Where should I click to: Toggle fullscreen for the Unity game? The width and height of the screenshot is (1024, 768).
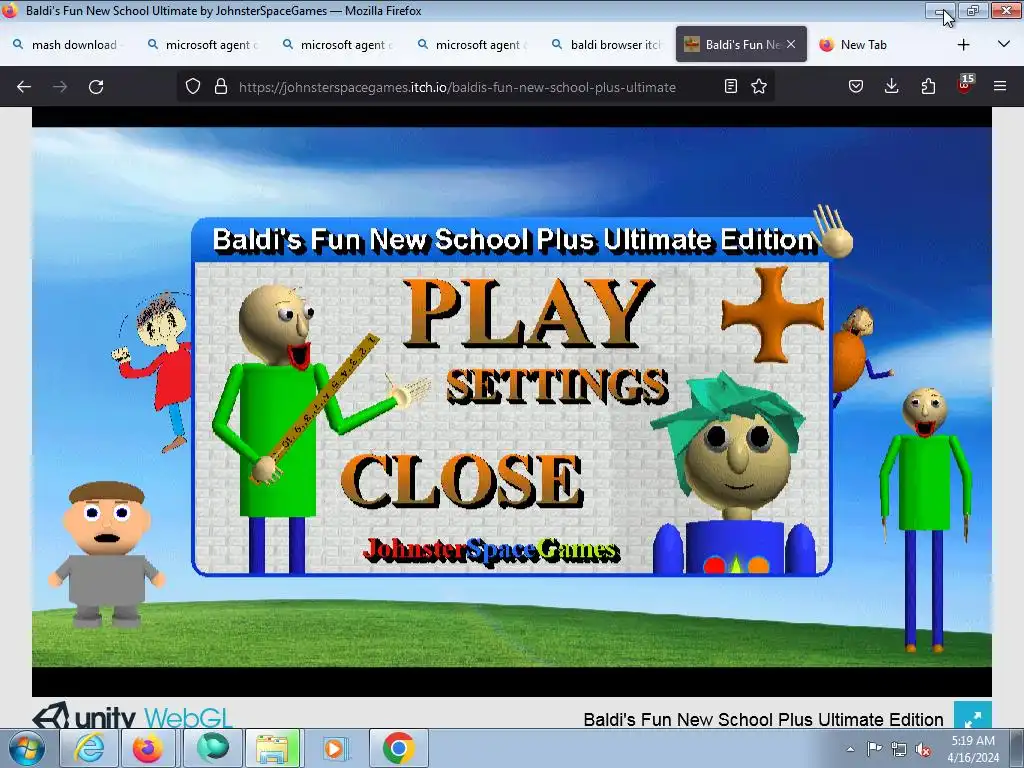[972, 716]
